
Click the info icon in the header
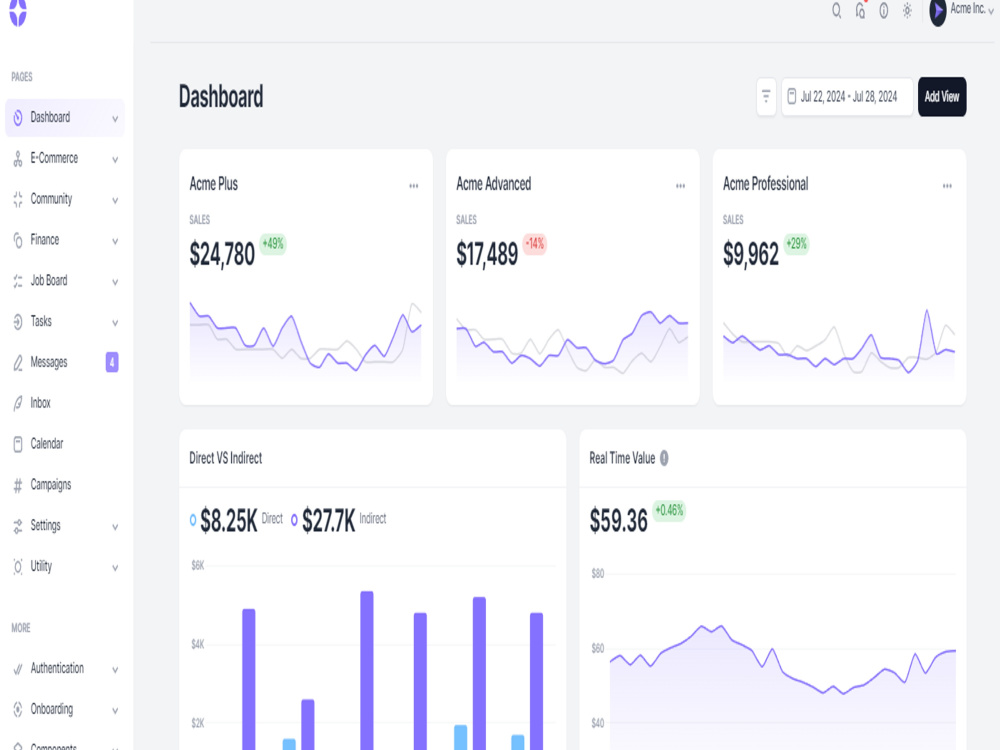point(883,11)
